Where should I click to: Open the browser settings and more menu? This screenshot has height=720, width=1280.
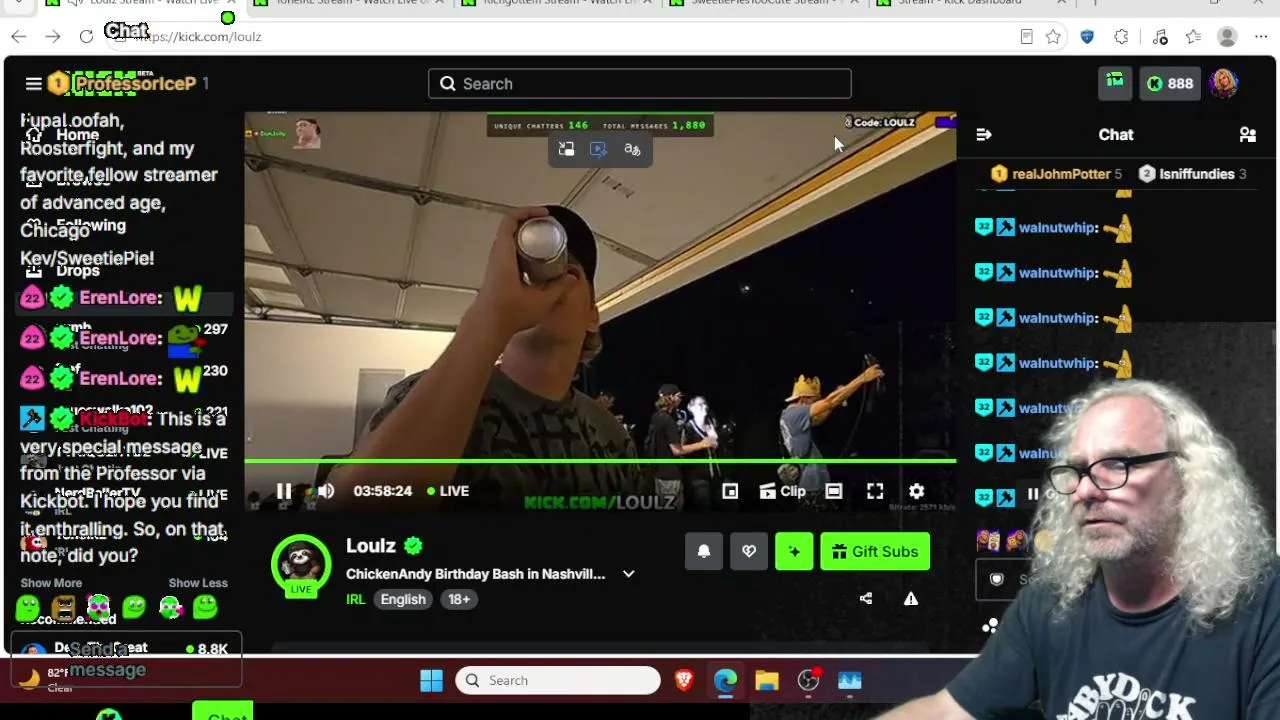pyautogui.click(x=1261, y=37)
